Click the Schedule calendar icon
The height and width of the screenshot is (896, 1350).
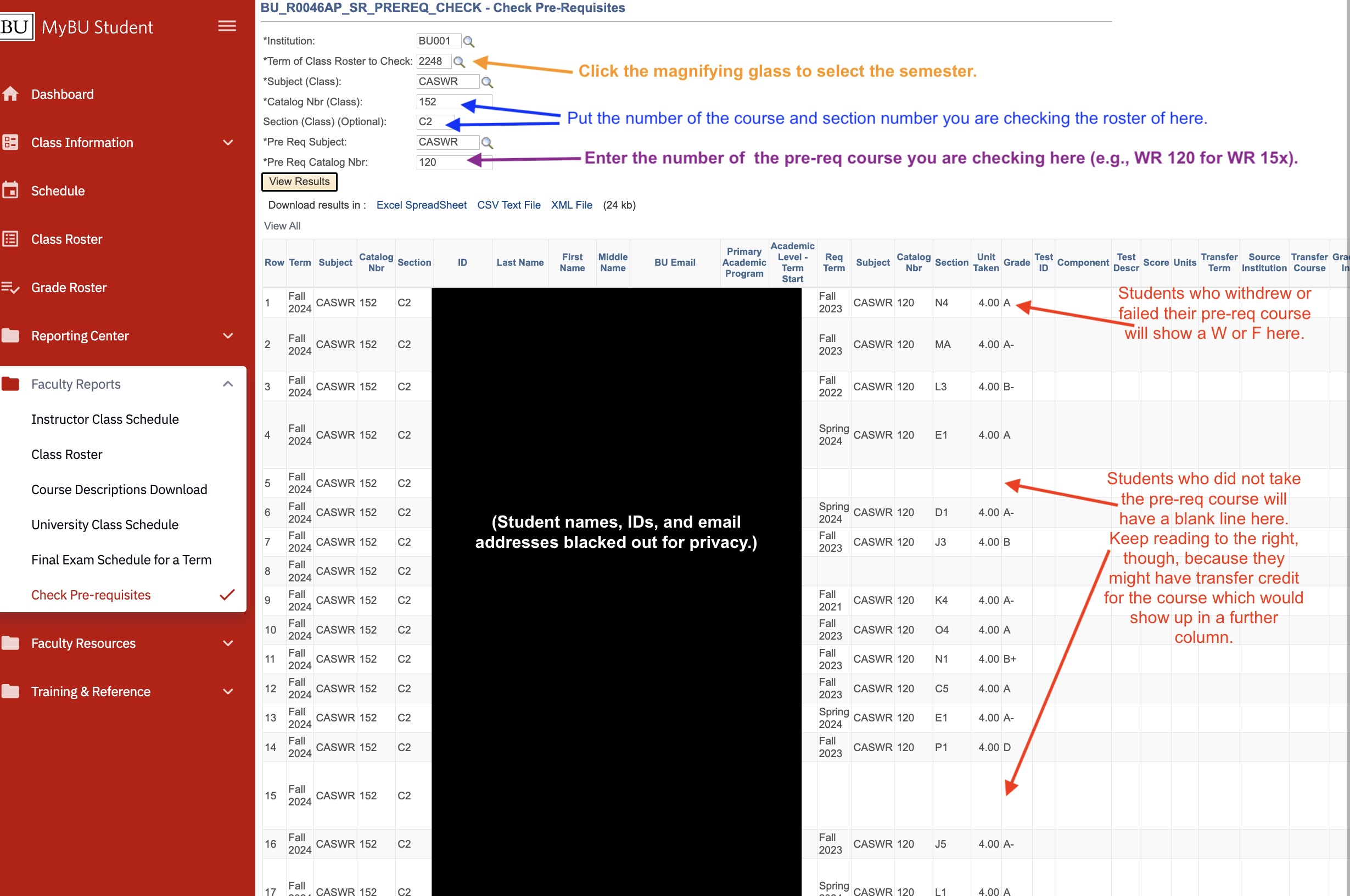tap(10, 191)
